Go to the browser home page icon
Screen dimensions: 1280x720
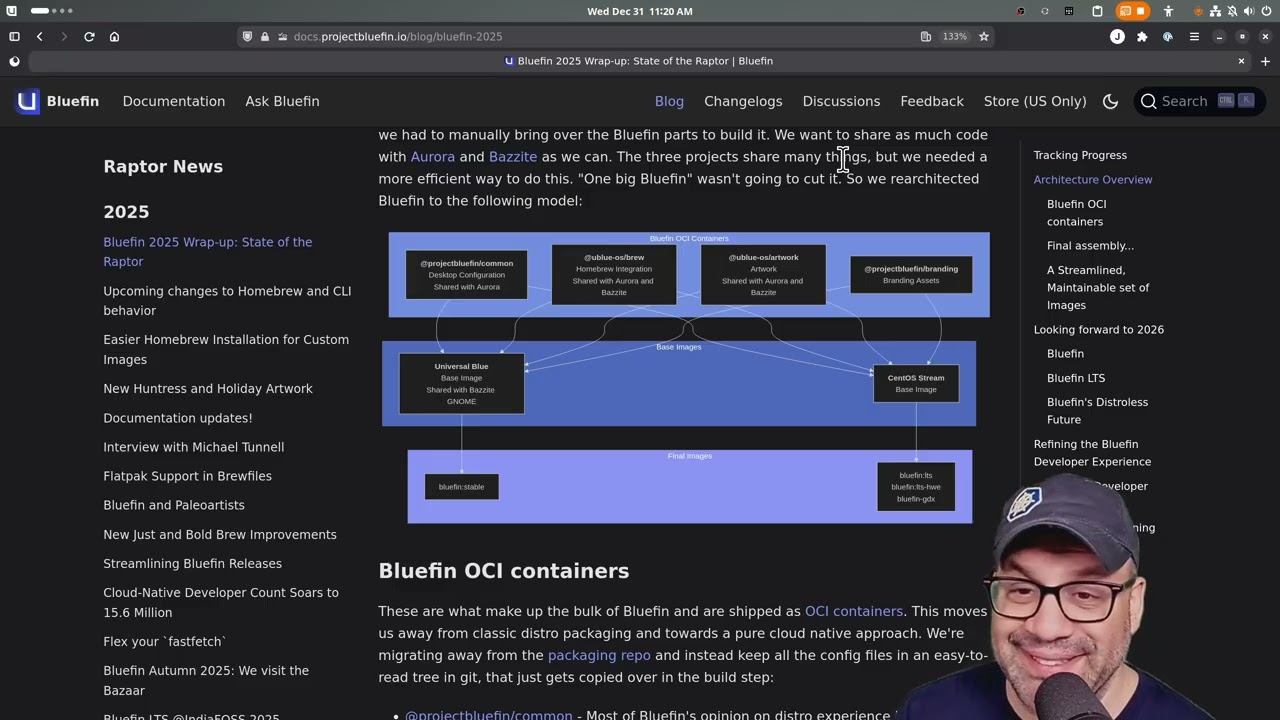[x=114, y=37]
